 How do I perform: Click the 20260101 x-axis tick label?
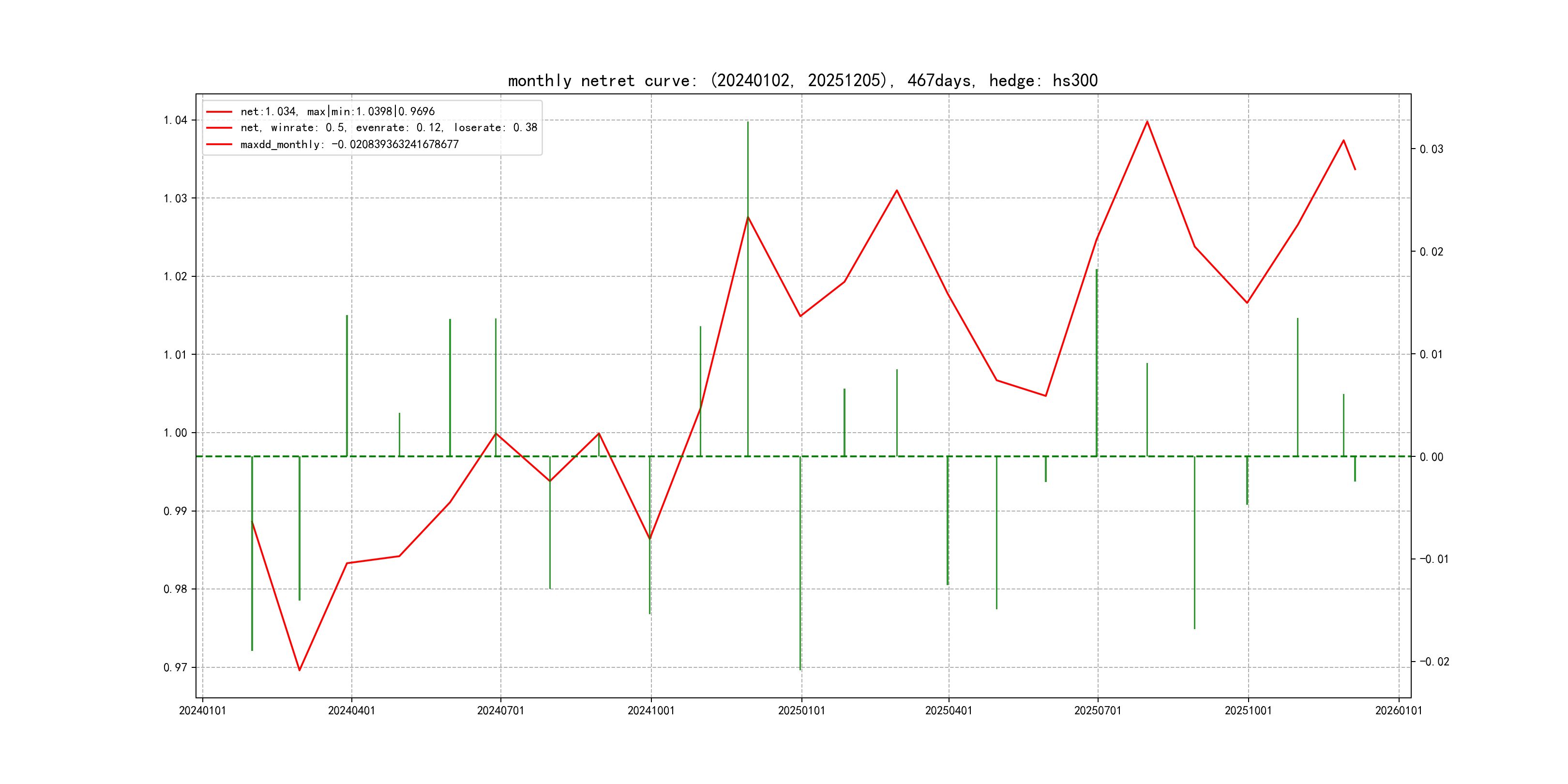point(1398,710)
